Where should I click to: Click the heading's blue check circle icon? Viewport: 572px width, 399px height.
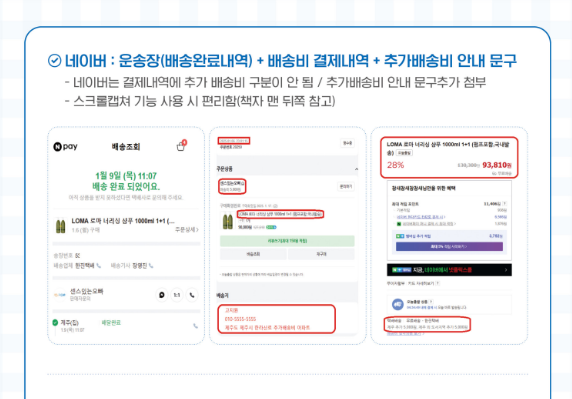[x=54, y=61]
